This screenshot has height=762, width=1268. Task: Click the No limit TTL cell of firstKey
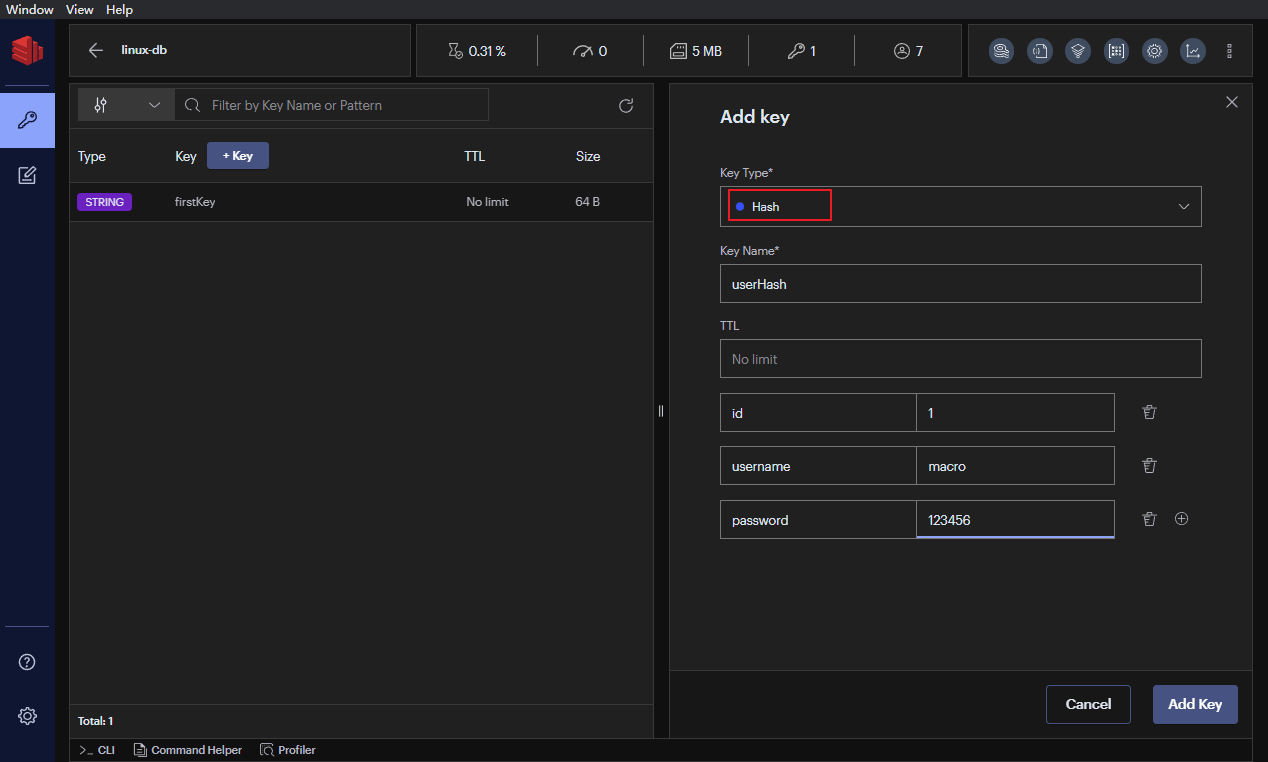(487, 202)
